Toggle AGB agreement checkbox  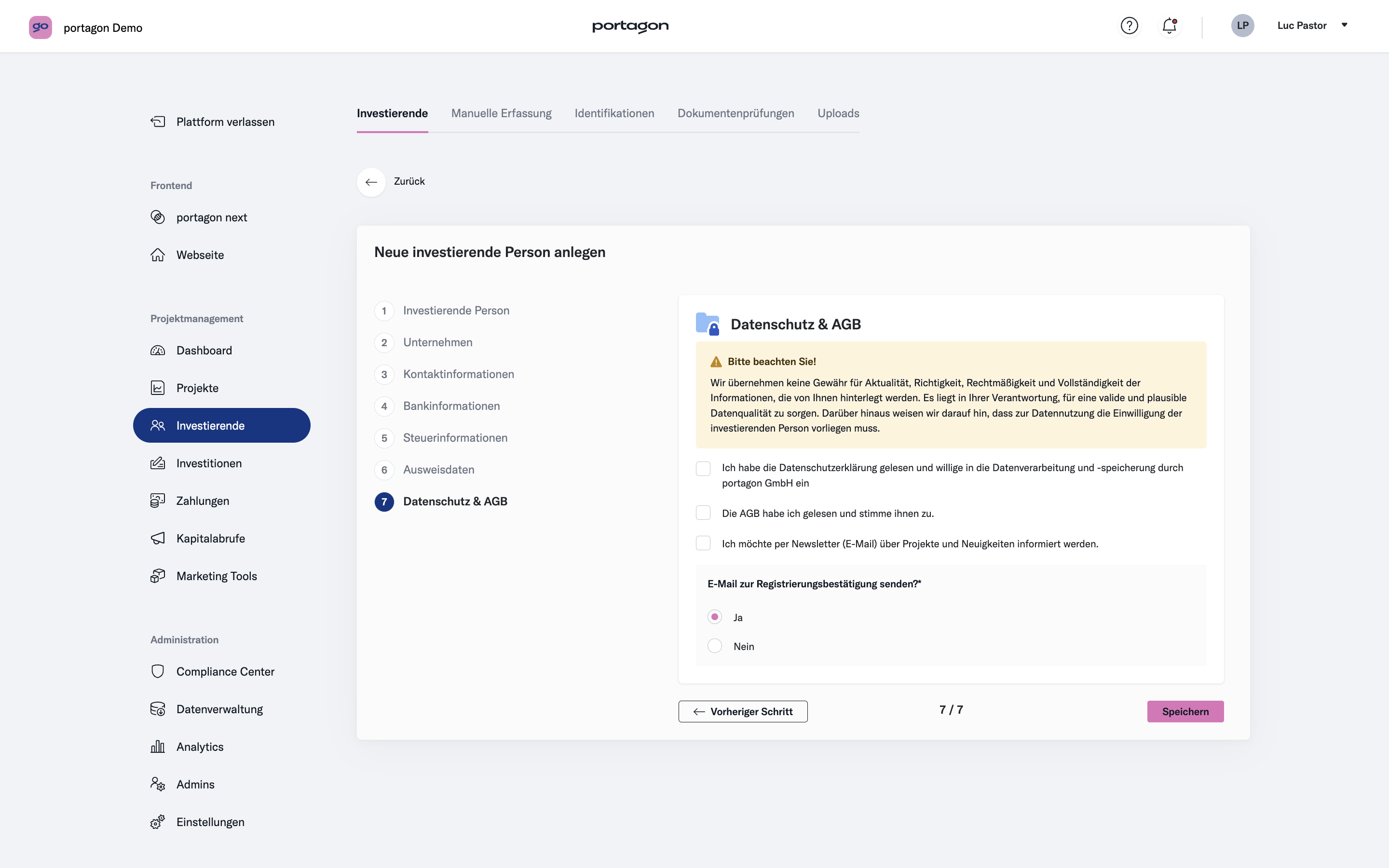point(703,513)
